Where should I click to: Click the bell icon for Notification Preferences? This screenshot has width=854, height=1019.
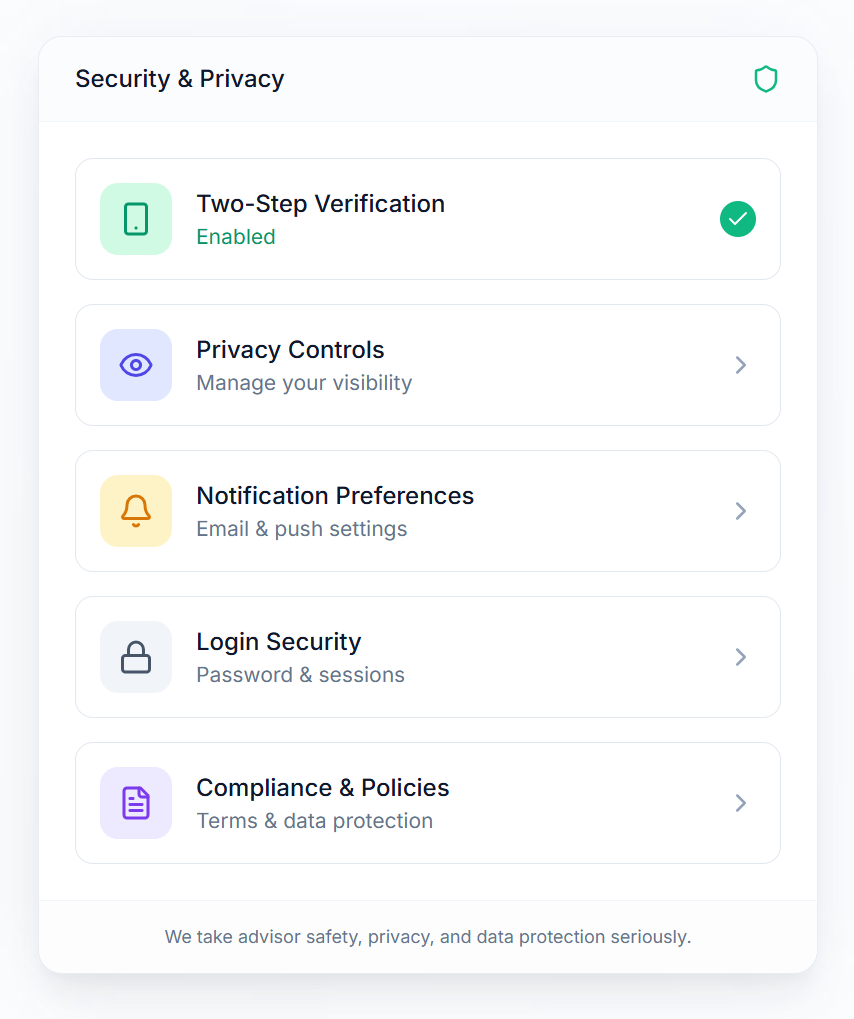click(x=136, y=511)
